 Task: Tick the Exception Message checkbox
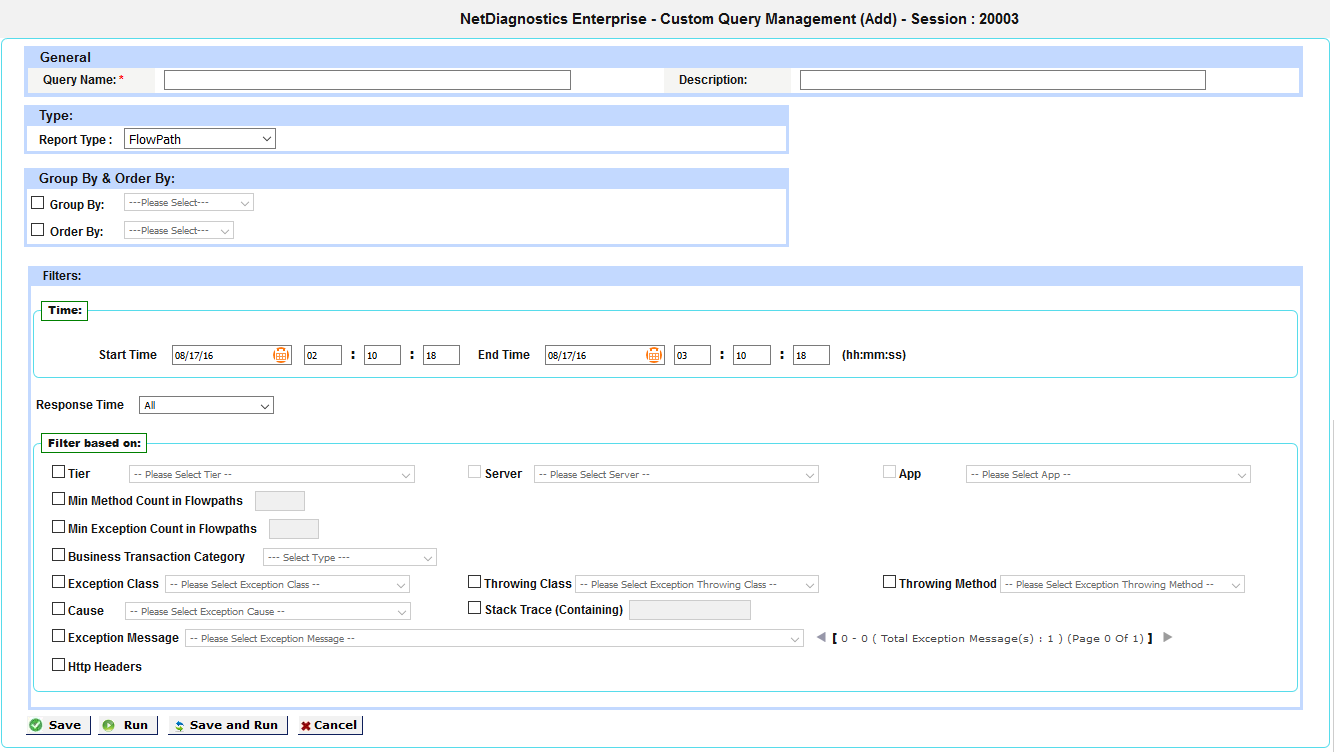(58, 636)
